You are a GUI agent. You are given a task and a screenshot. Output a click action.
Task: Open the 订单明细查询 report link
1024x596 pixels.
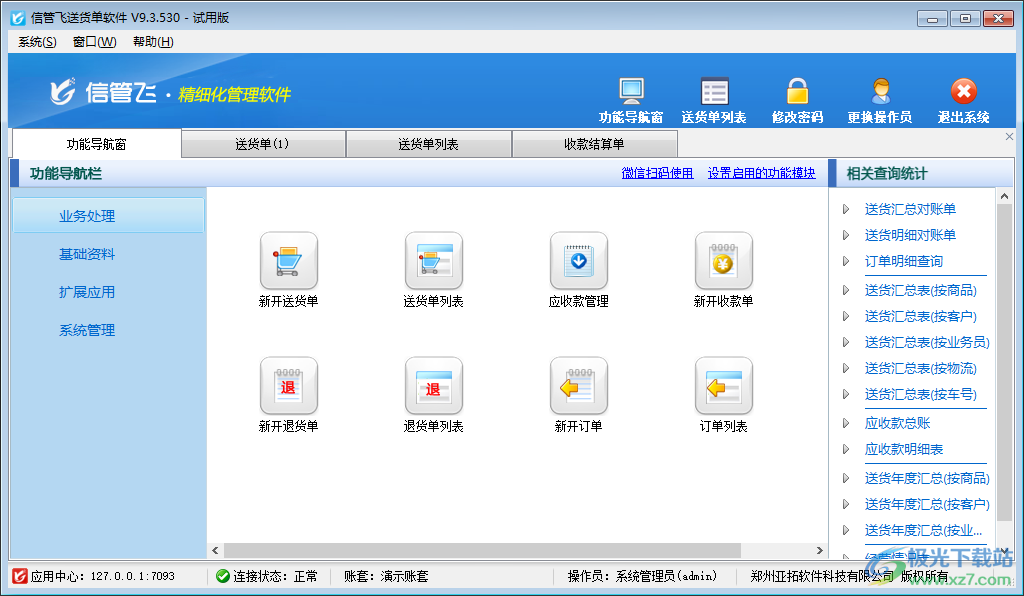[x=904, y=261]
